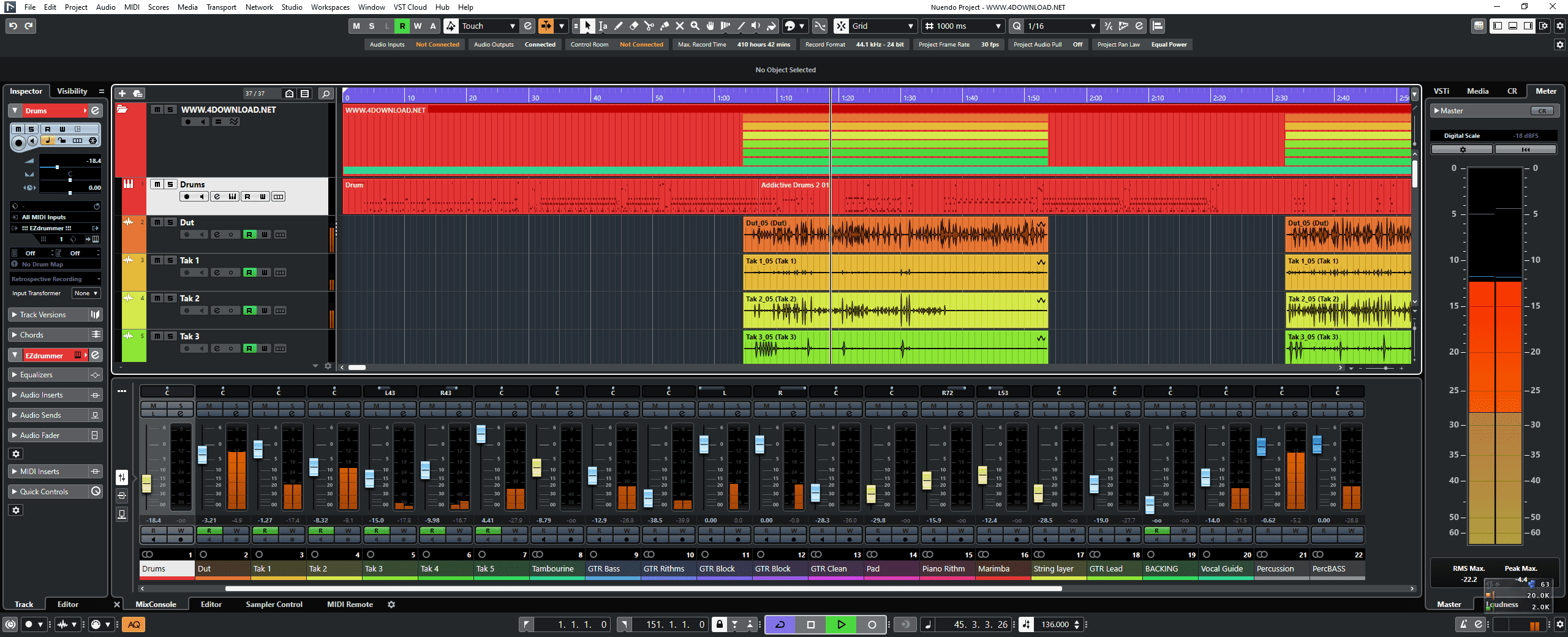Activate the transport Cycle loop button
The width and height of the screenshot is (1568, 637).
pos(780,625)
